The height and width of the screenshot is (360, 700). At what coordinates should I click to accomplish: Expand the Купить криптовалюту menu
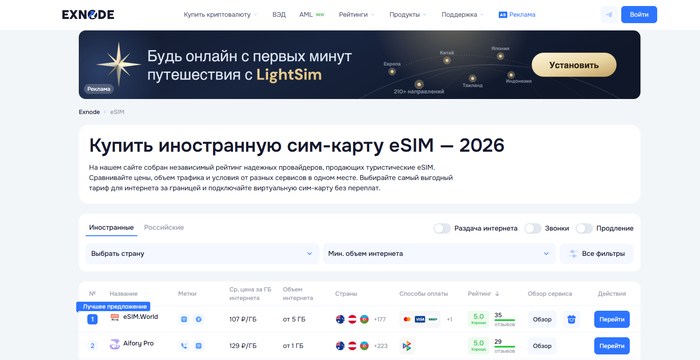pos(221,15)
